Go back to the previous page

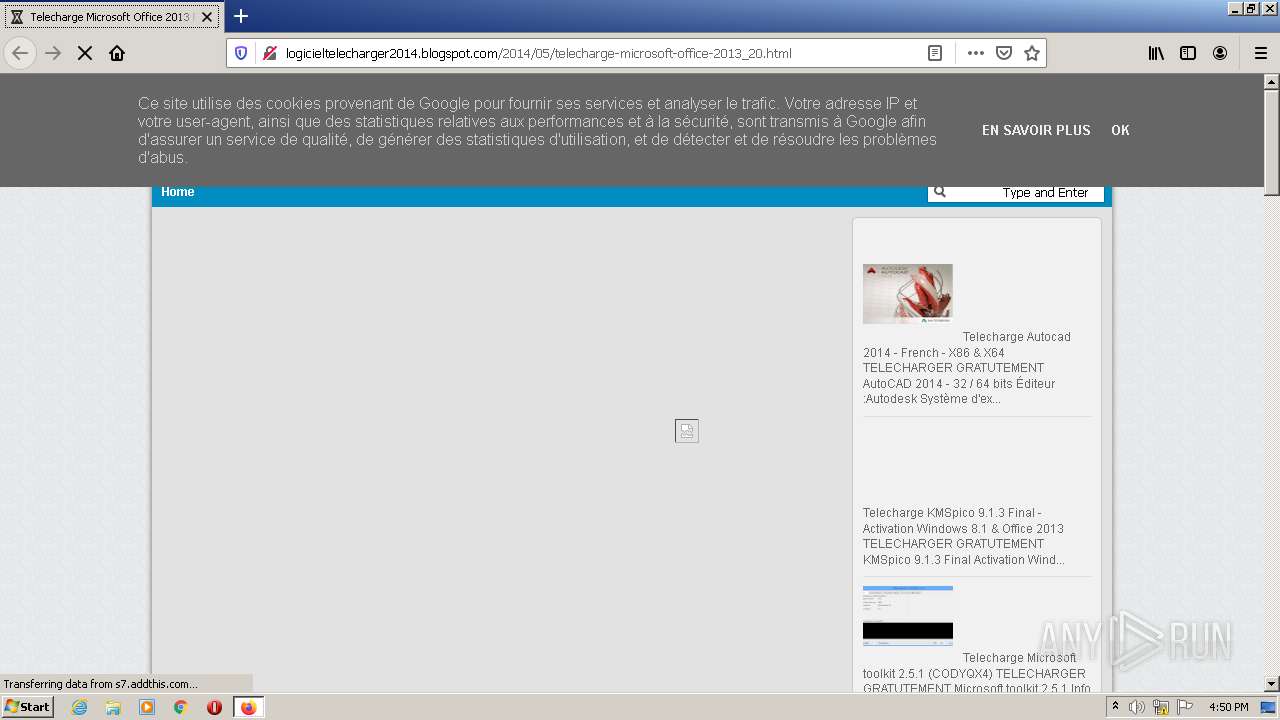pyautogui.click(x=20, y=53)
